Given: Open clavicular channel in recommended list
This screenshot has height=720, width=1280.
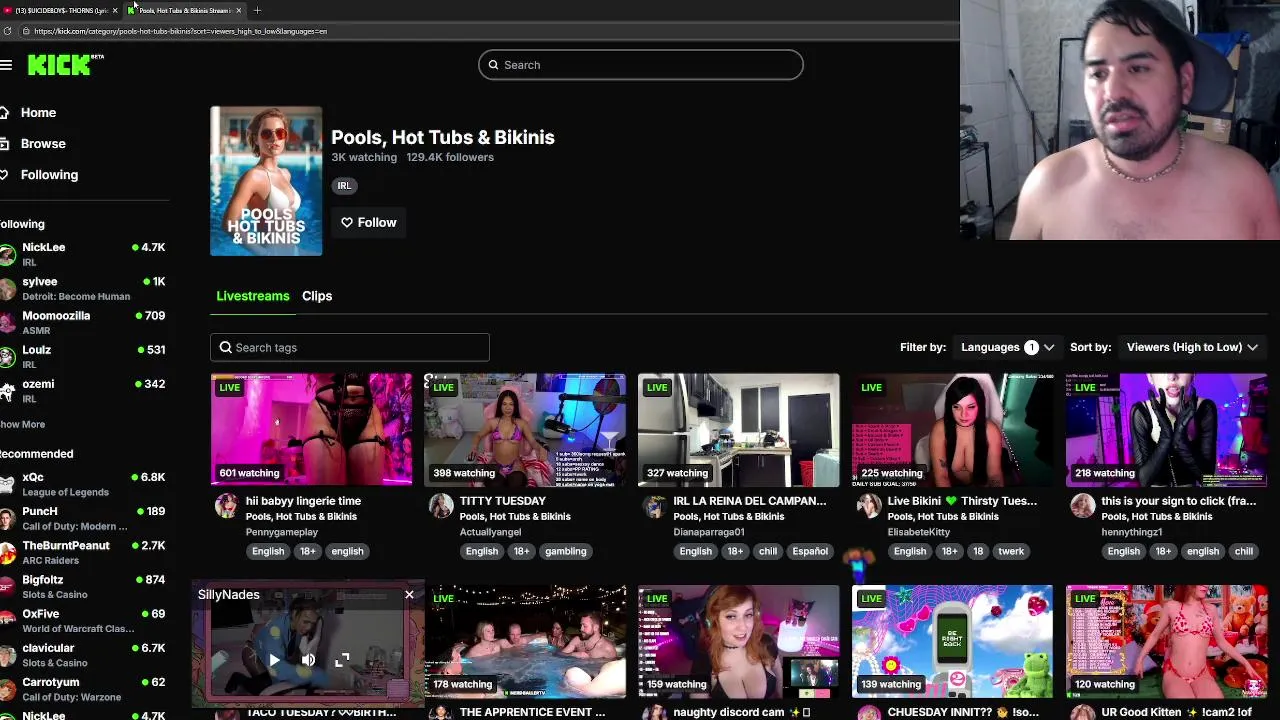Looking at the screenshot, I should point(85,654).
